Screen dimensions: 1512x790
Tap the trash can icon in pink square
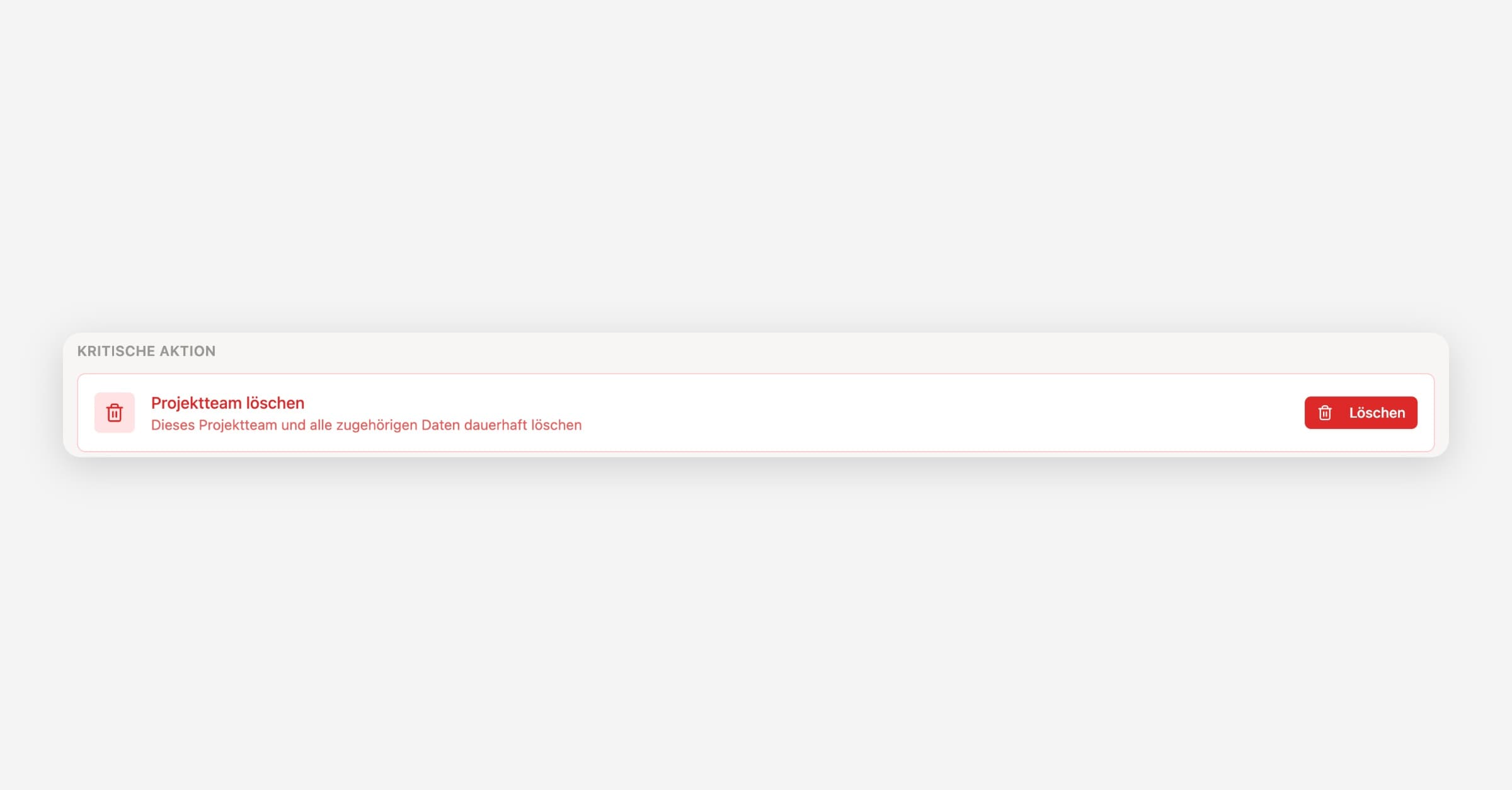[115, 413]
